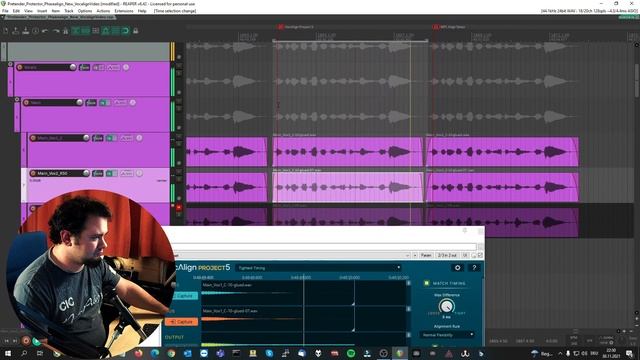Image resolution: width=640 pixels, height=360 pixels.
Task: Open Spotify from the taskbar
Action: pyautogui.click(x=351, y=353)
